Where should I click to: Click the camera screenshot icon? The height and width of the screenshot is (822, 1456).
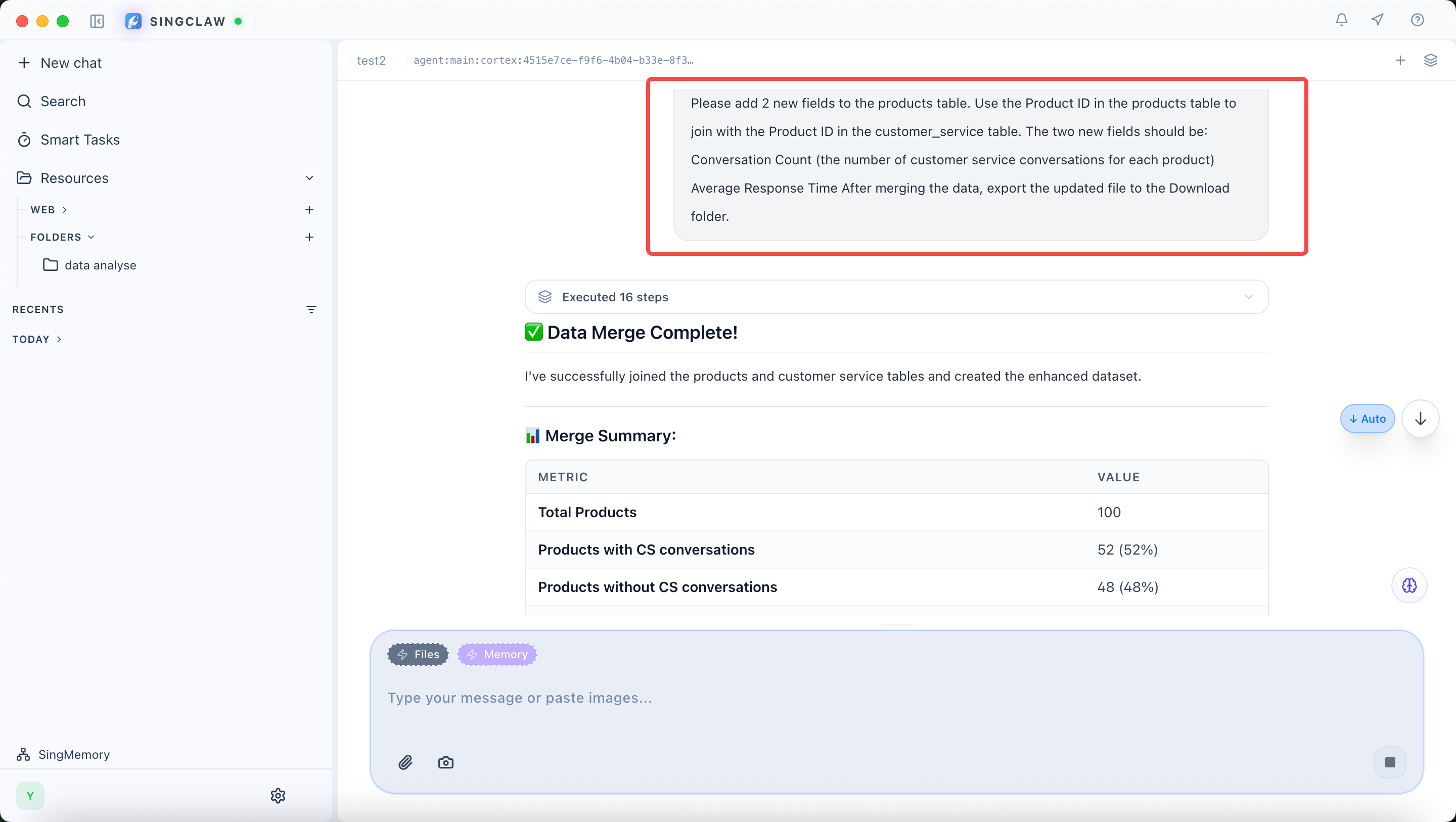445,762
